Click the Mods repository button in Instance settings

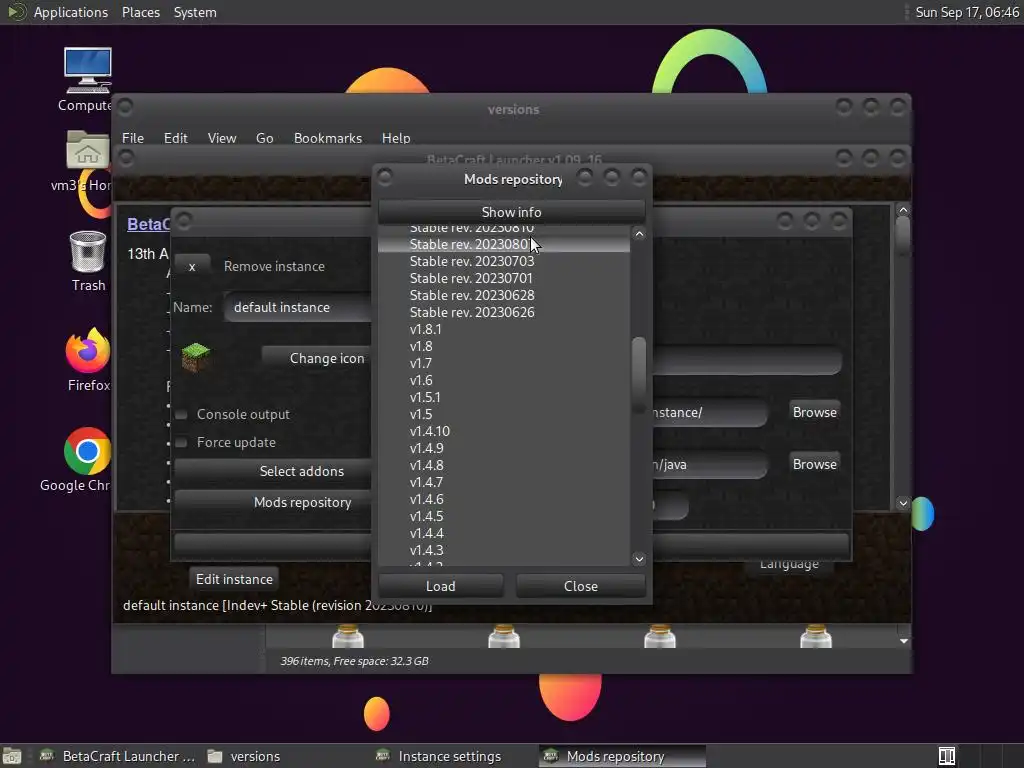click(273, 502)
